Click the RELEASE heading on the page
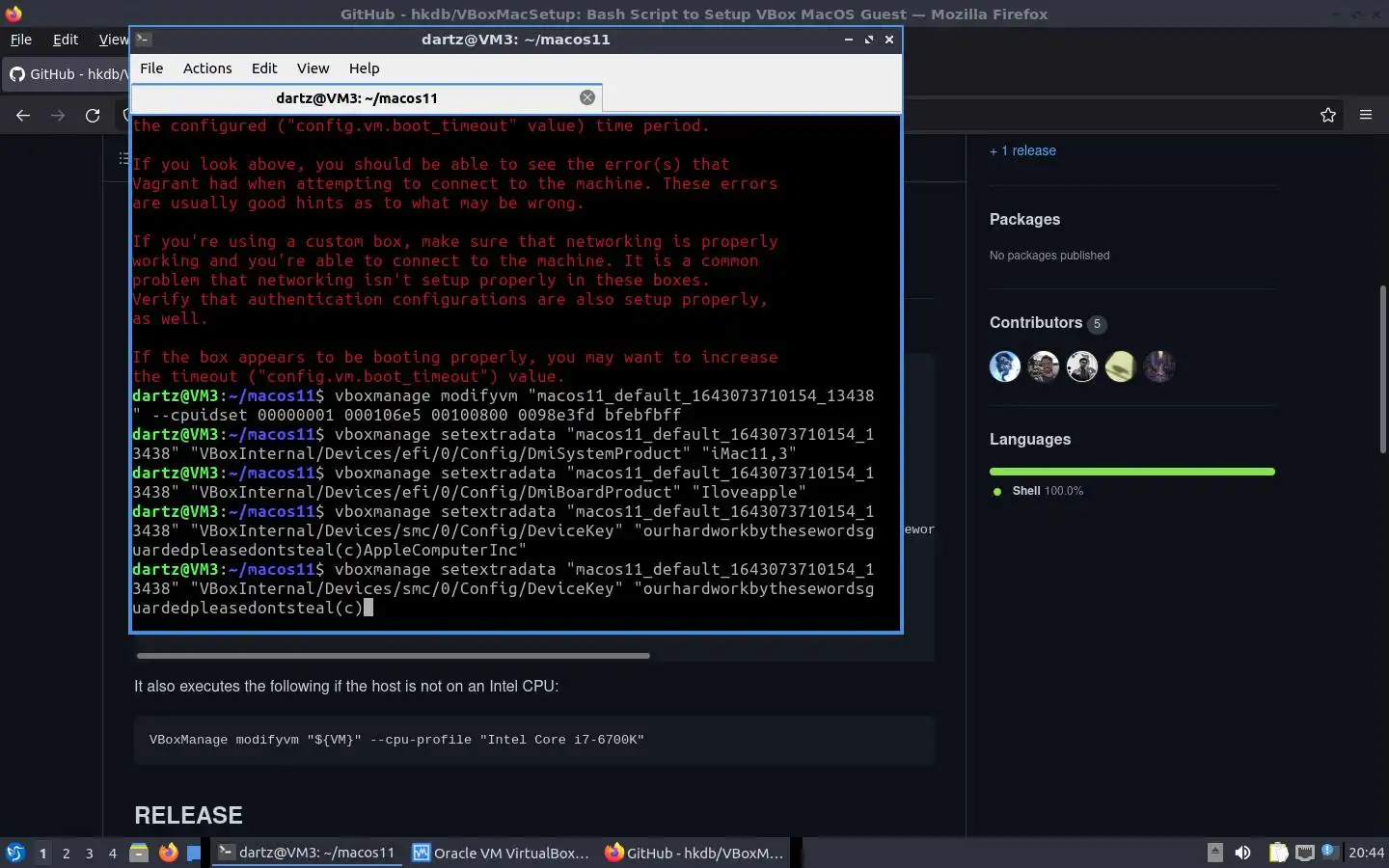This screenshot has width=1389, height=868. 188,815
